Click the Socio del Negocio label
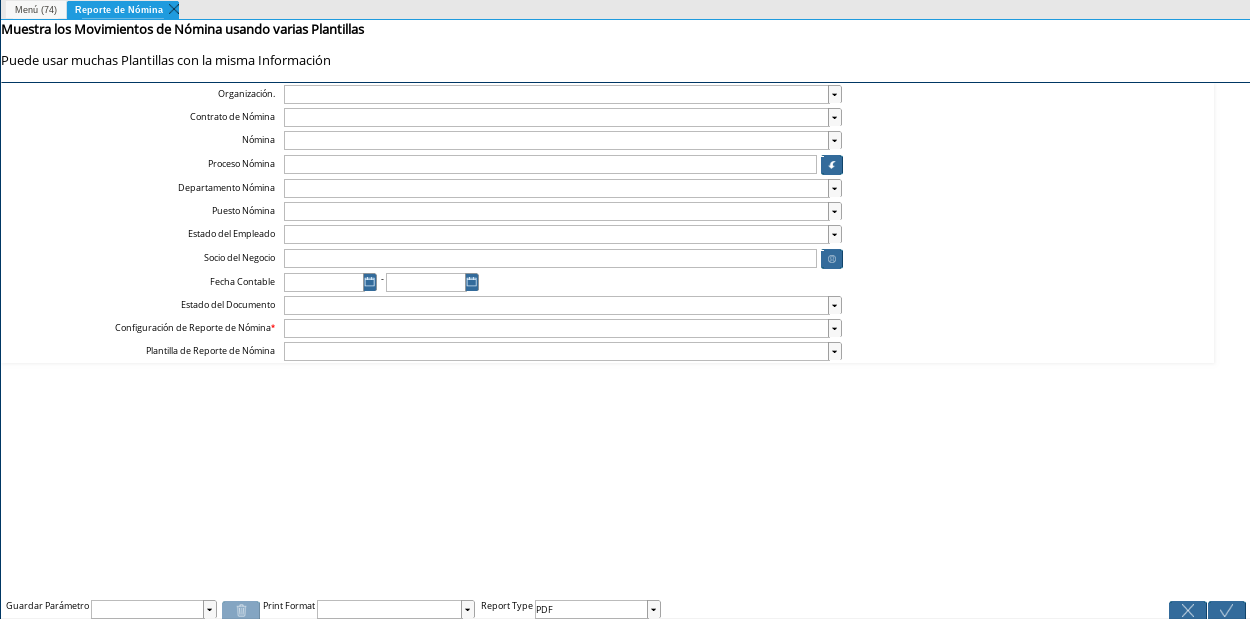This screenshot has width=1250, height=619. 239,258
